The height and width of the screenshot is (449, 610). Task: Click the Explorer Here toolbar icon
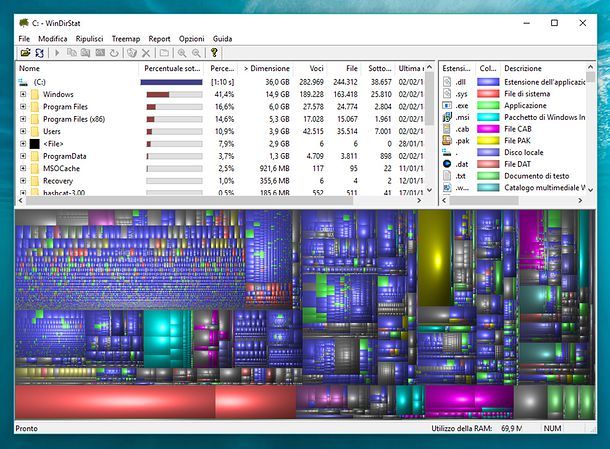tap(86, 53)
